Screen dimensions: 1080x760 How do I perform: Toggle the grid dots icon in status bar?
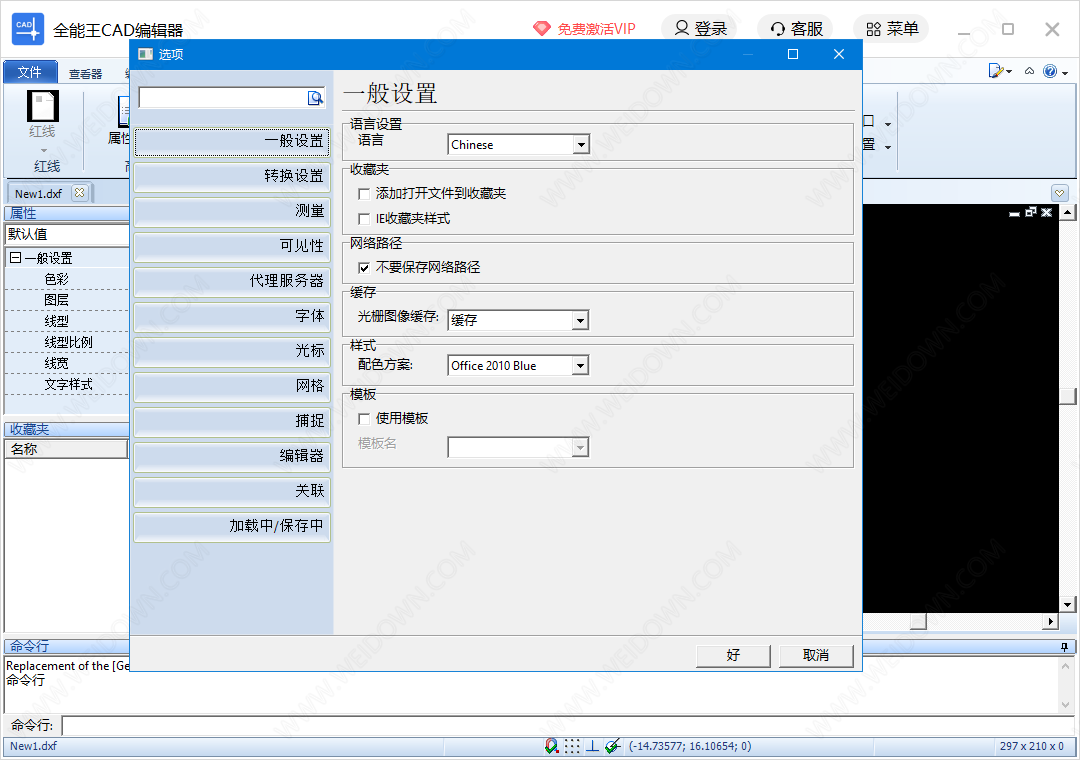572,746
